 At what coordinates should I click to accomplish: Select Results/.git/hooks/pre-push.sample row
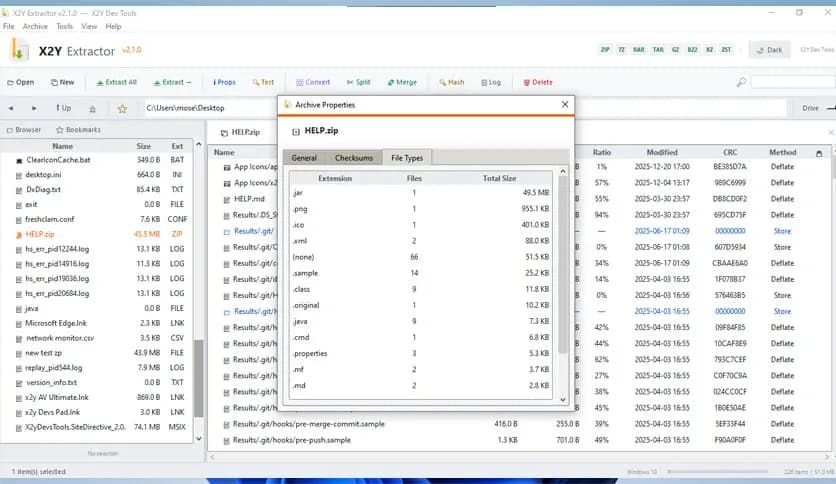pos(521,440)
